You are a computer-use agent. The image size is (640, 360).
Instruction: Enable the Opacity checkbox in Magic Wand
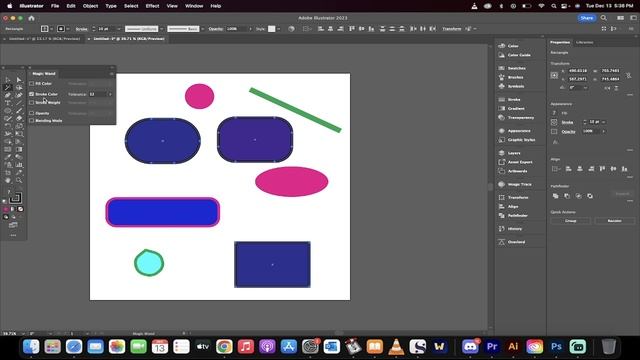point(31,113)
